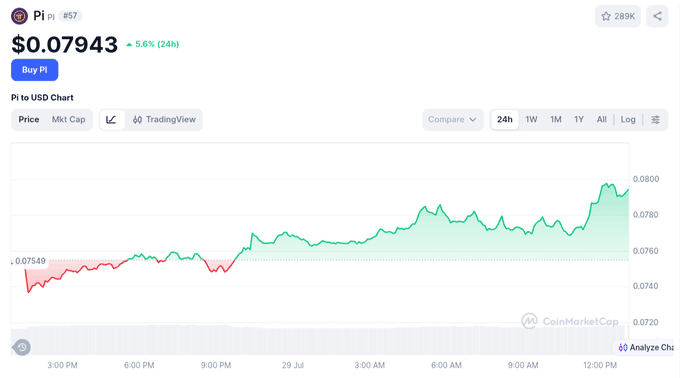This screenshot has height=378, width=680.
Task: Click the 0.0780 axis label
Action: point(646,215)
